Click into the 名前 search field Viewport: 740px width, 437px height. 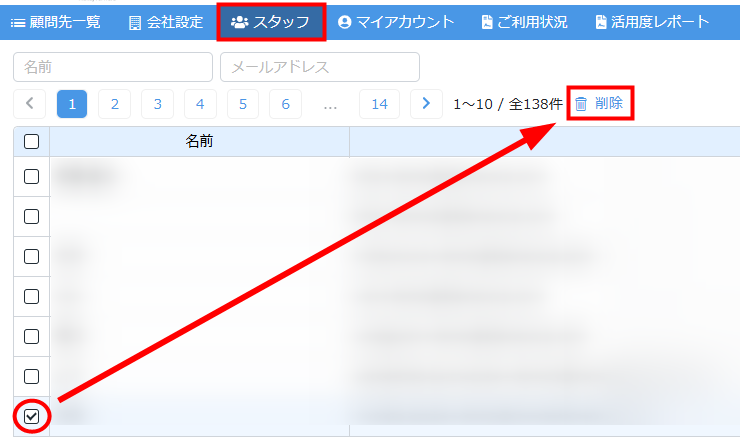click(x=113, y=67)
